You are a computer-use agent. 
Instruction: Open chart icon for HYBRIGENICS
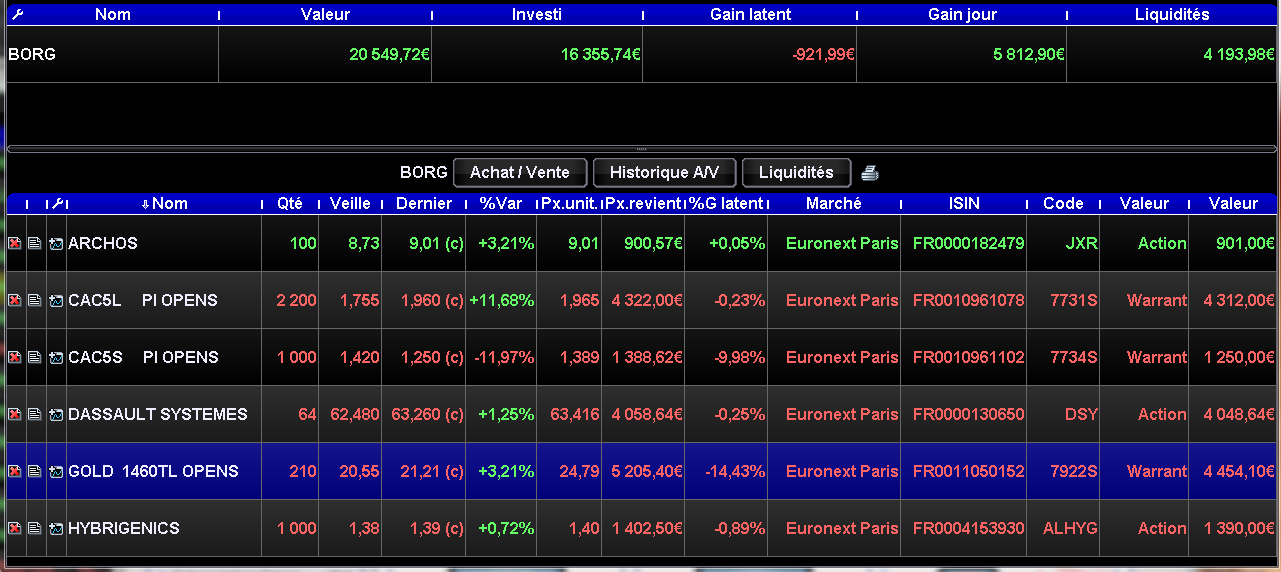point(56,528)
